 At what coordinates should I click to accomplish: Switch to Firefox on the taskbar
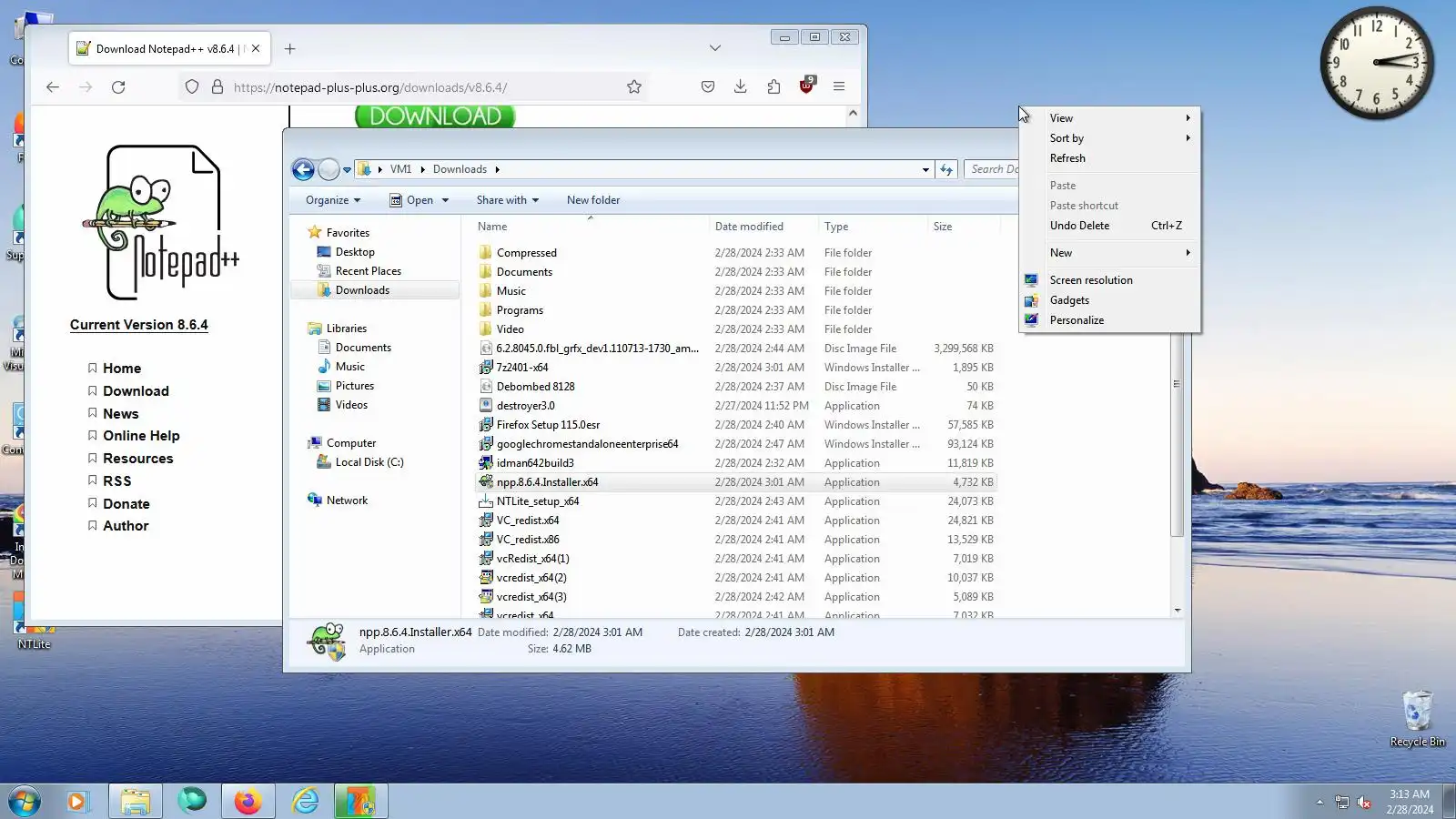coord(248,802)
